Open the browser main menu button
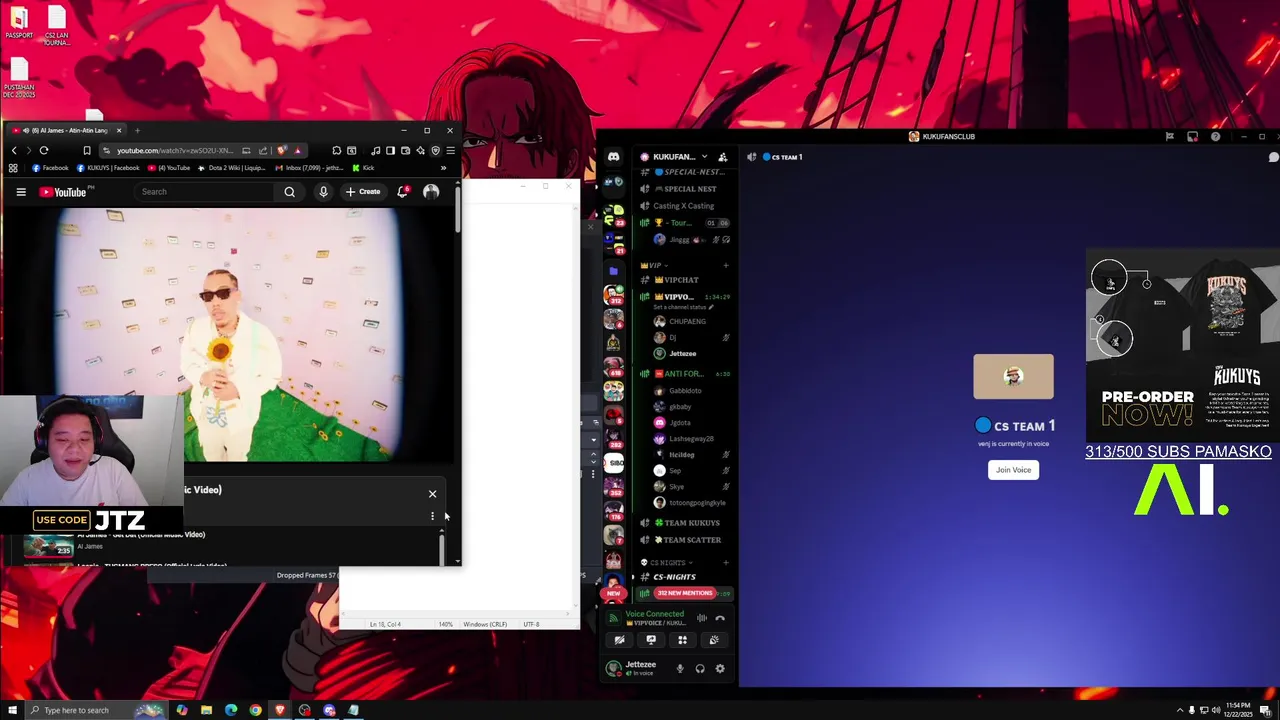 pyautogui.click(x=451, y=150)
